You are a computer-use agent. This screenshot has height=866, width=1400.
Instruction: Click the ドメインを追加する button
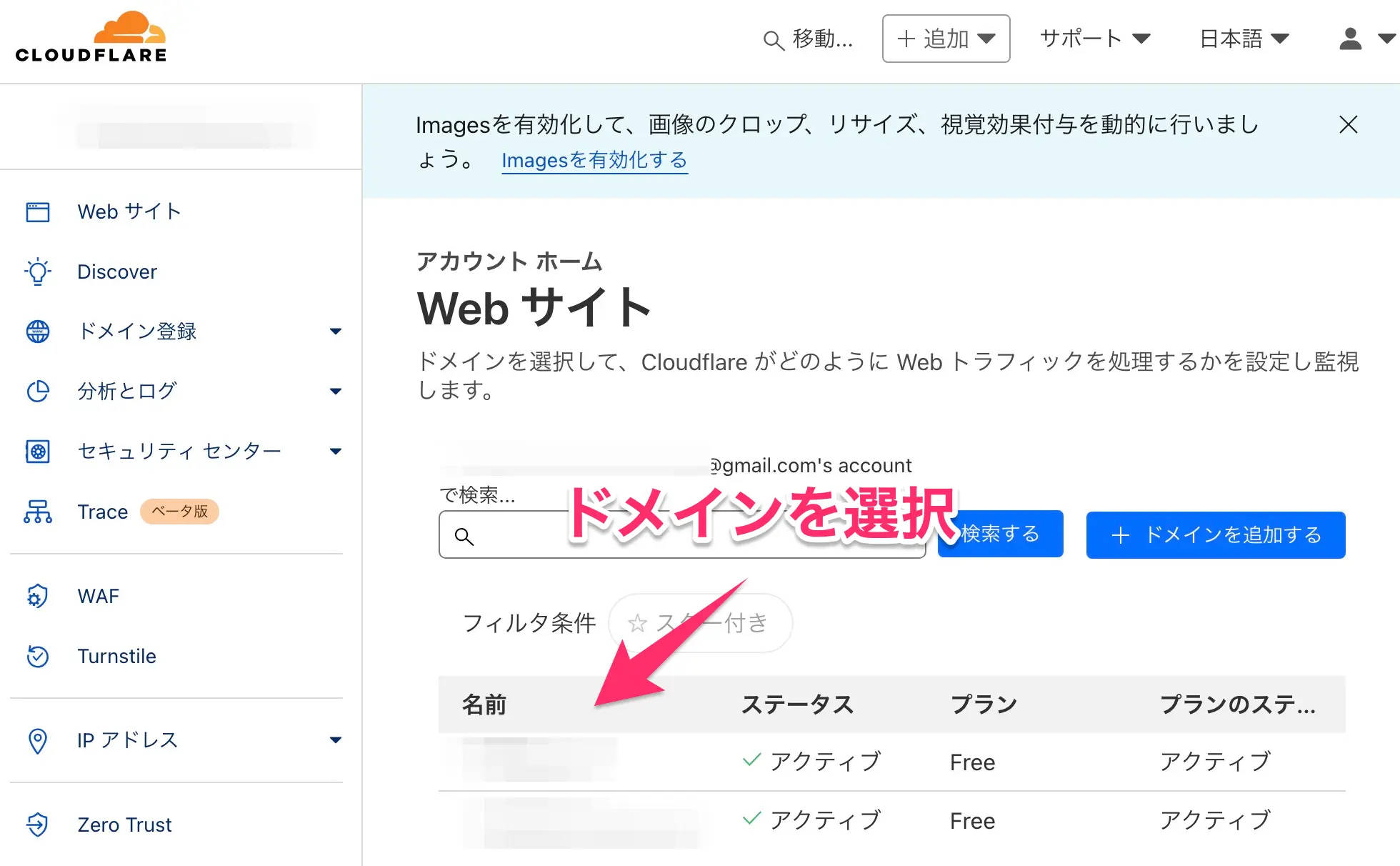[1215, 535]
